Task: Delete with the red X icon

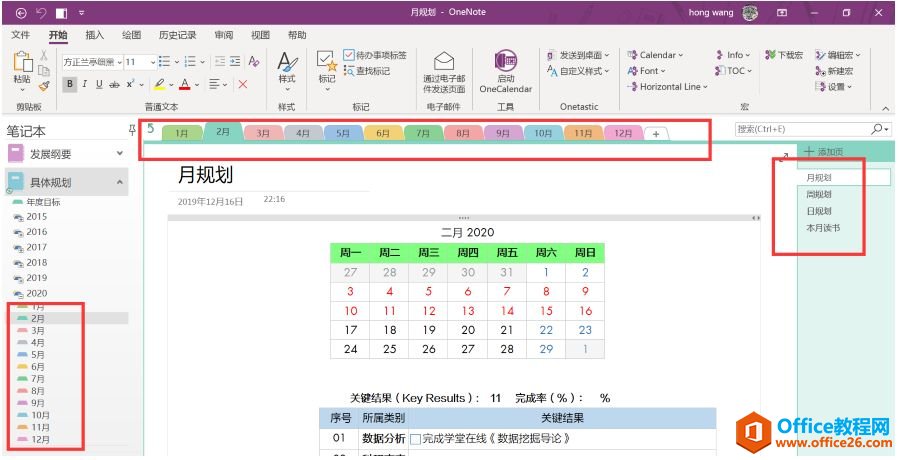Action: click(243, 84)
